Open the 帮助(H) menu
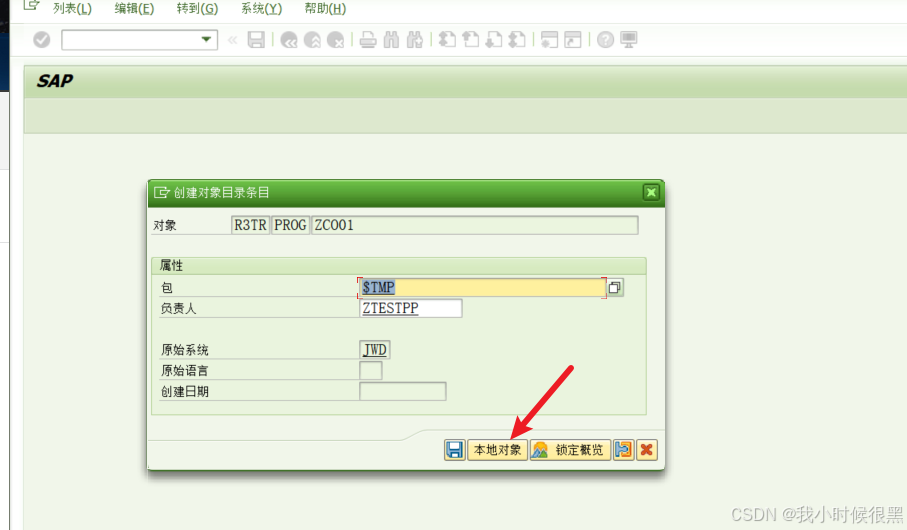This screenshot has height=530, width=907. coord(325,8)
